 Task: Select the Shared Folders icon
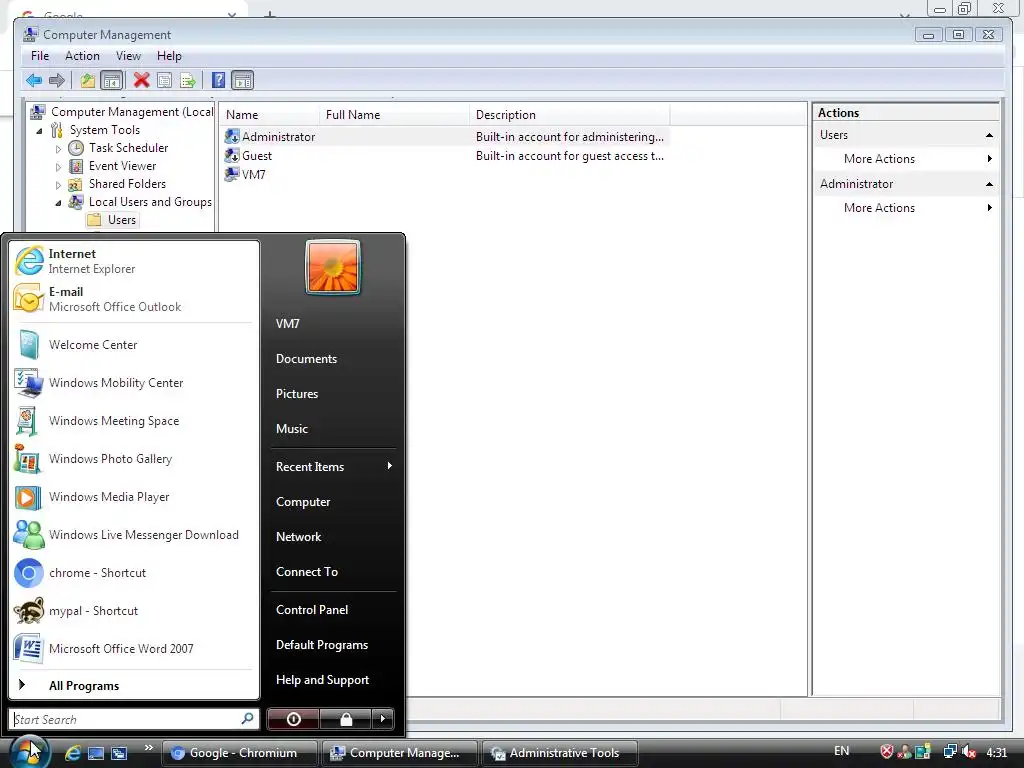pyautogui.click(x=76, y=184)
